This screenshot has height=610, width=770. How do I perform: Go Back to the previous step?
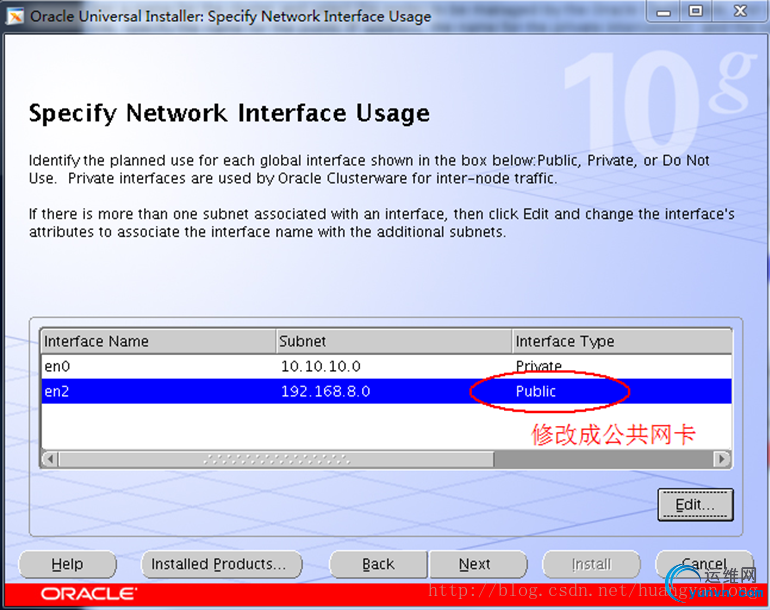[x=378, y=564]
